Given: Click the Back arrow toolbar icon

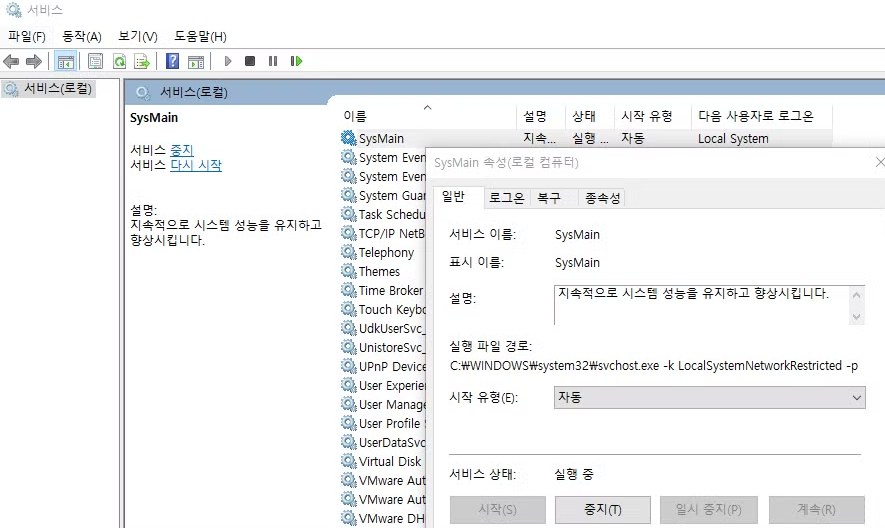Looking at the screenshot, I should tap(11, 61).
